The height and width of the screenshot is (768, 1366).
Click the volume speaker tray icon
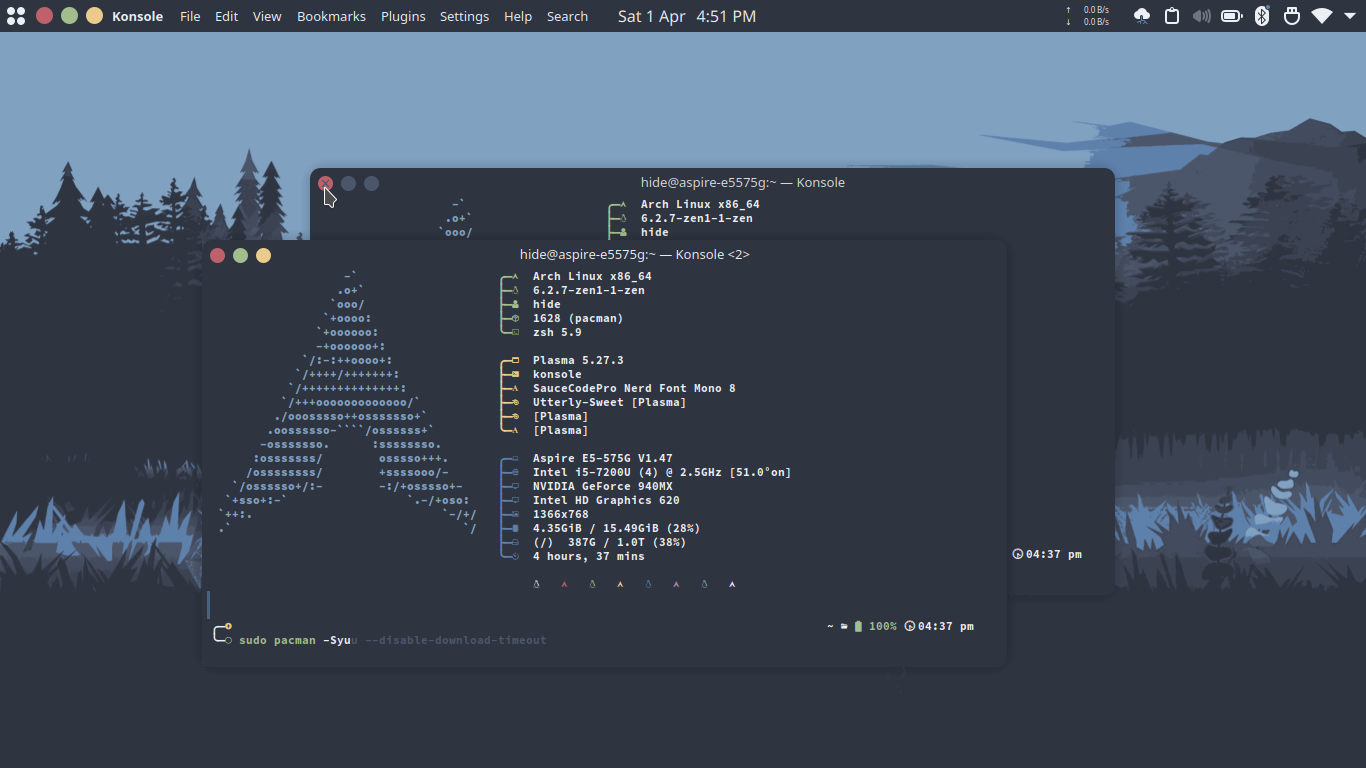(x=1202, y=16)
